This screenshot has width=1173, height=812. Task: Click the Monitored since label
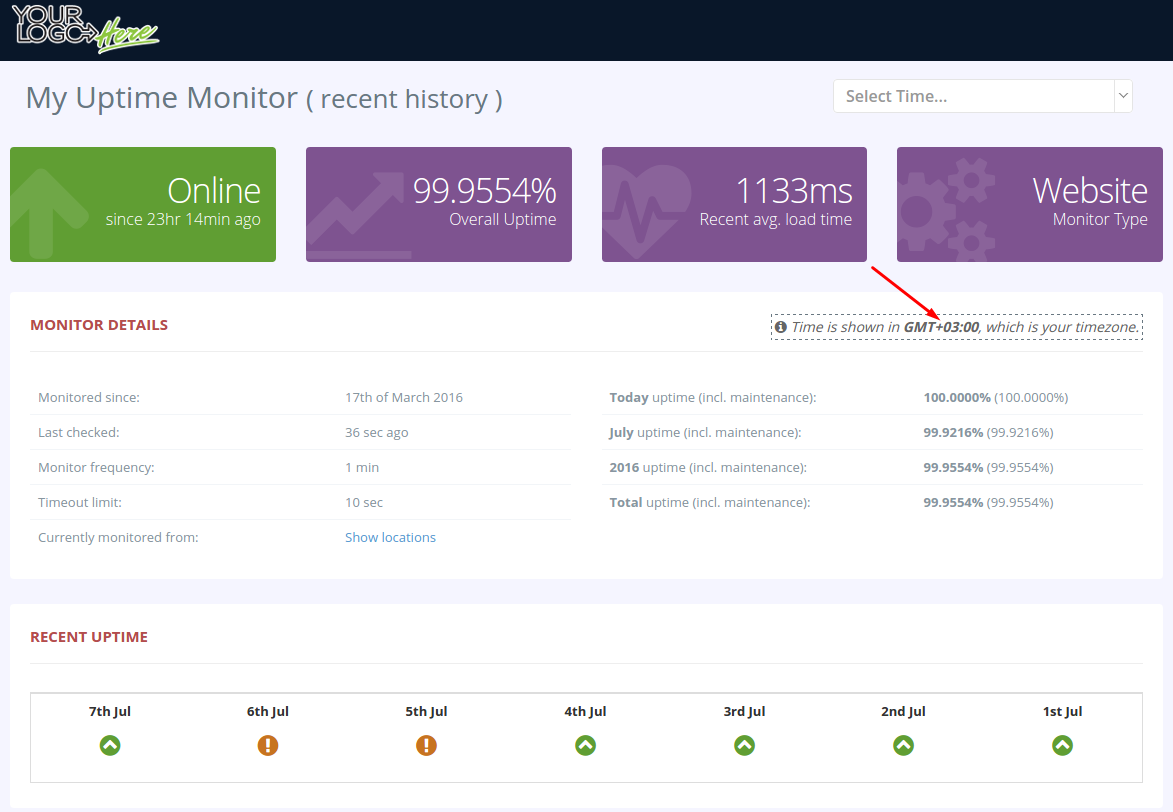[x=89, y=397]
